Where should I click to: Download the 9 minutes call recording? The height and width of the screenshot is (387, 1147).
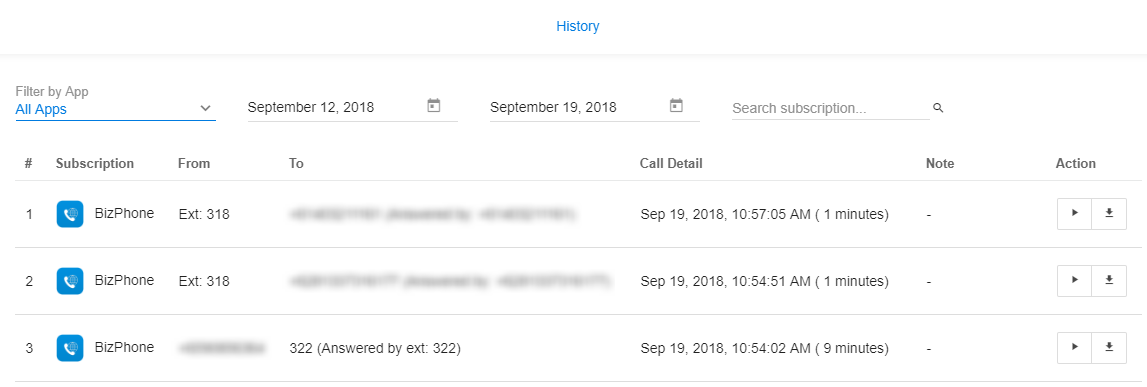(x=1109, y=347)
